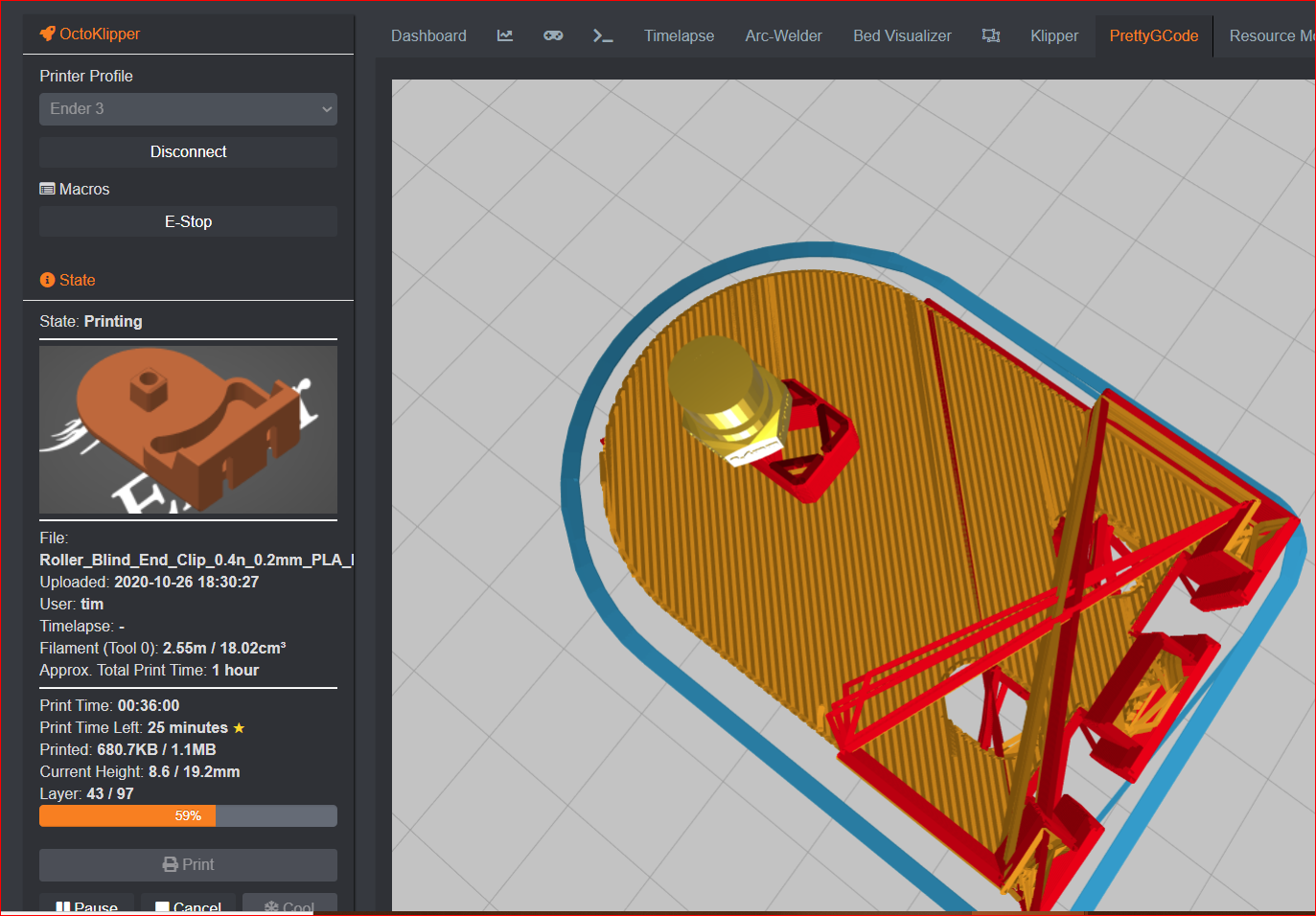The height and width of the screenshot is (916, 1316).
Task: Collapse the State sidebar section
Action: click(78, 280)
